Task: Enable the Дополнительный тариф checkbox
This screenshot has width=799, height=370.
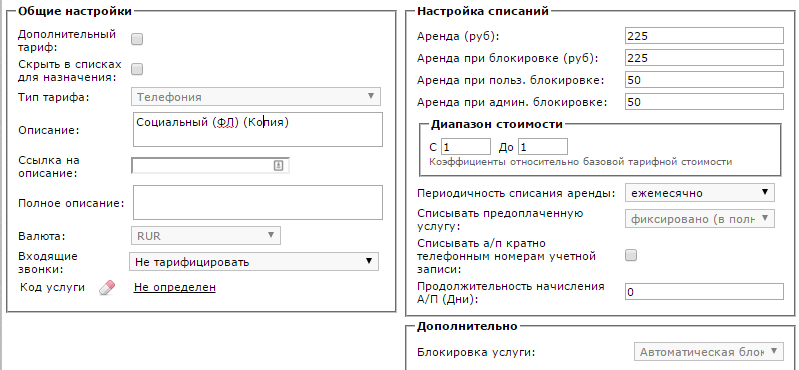Action: coord(137,39)
